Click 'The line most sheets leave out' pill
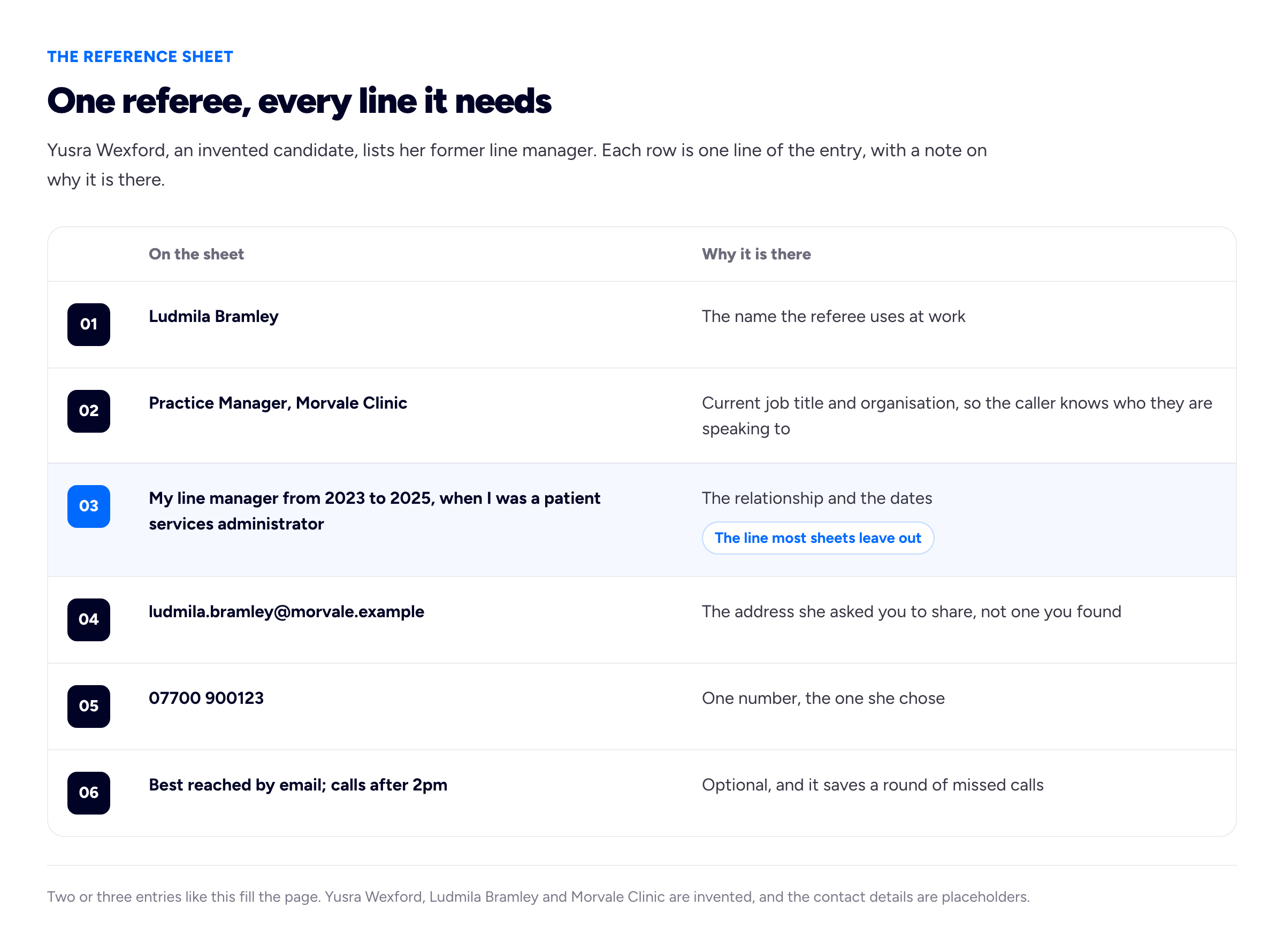This screenshot has width=1284, height=952. click(818, 538)
